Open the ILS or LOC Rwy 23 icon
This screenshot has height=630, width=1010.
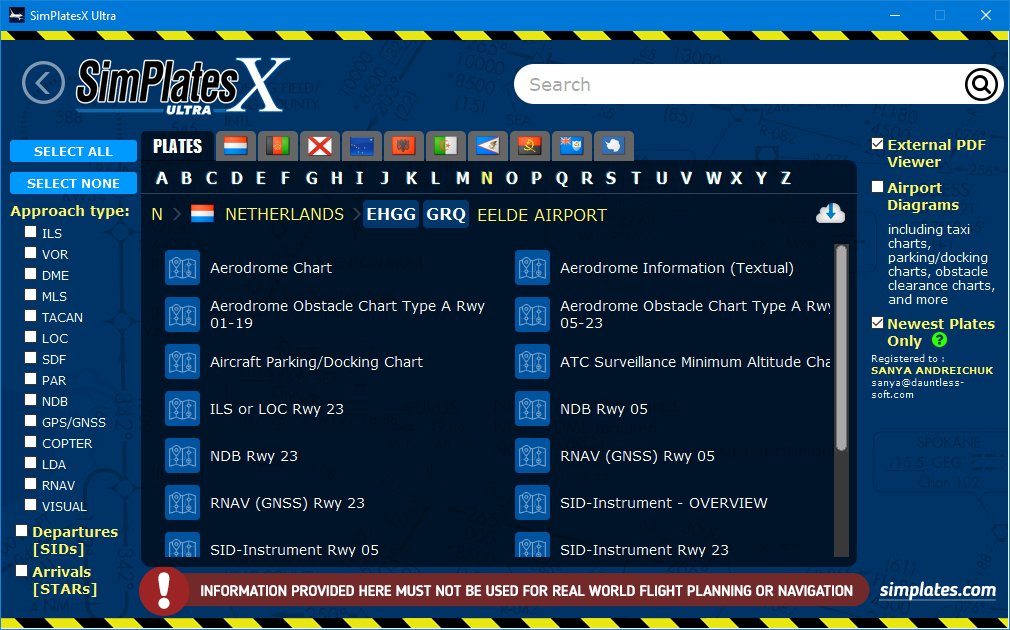(182, 408)
